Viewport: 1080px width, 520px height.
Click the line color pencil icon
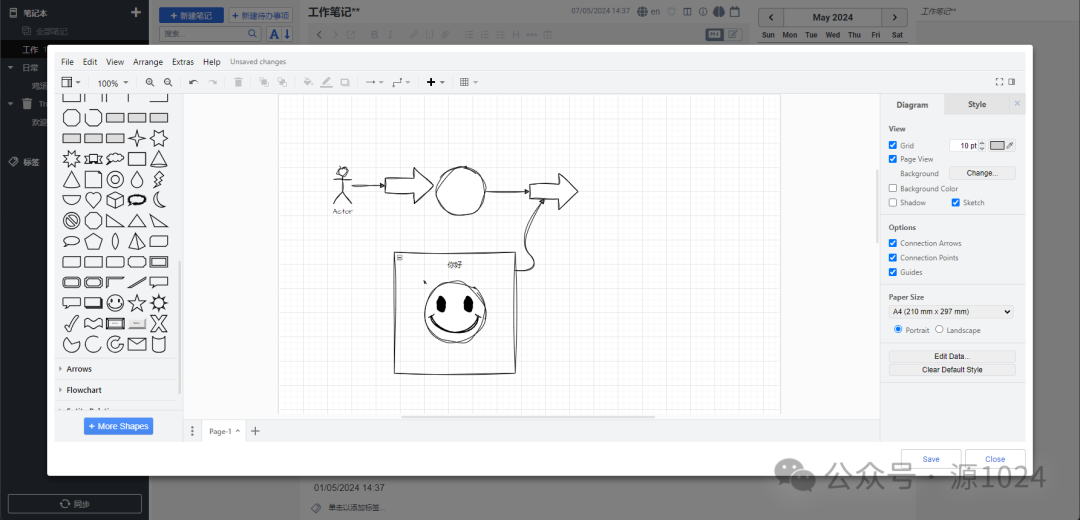coord(326,82)
